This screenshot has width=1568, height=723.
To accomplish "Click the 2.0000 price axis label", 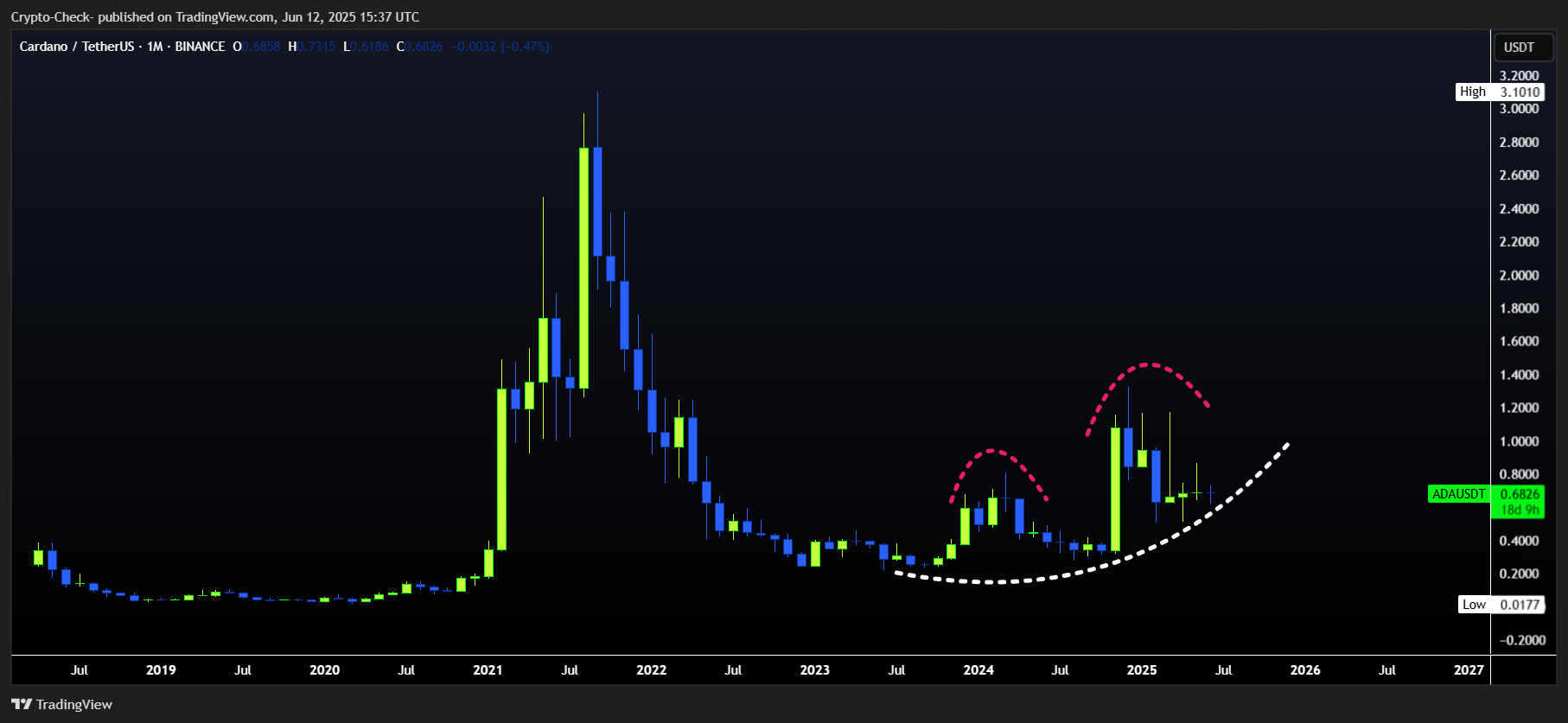I will coord(1519,275).
